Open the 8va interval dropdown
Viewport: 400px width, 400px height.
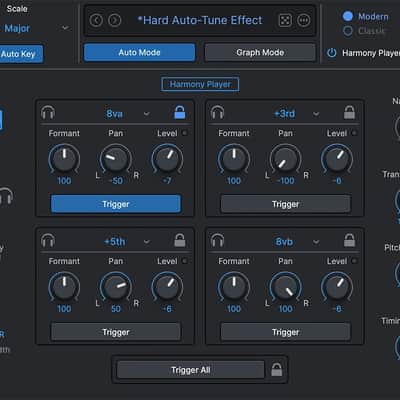146,114
